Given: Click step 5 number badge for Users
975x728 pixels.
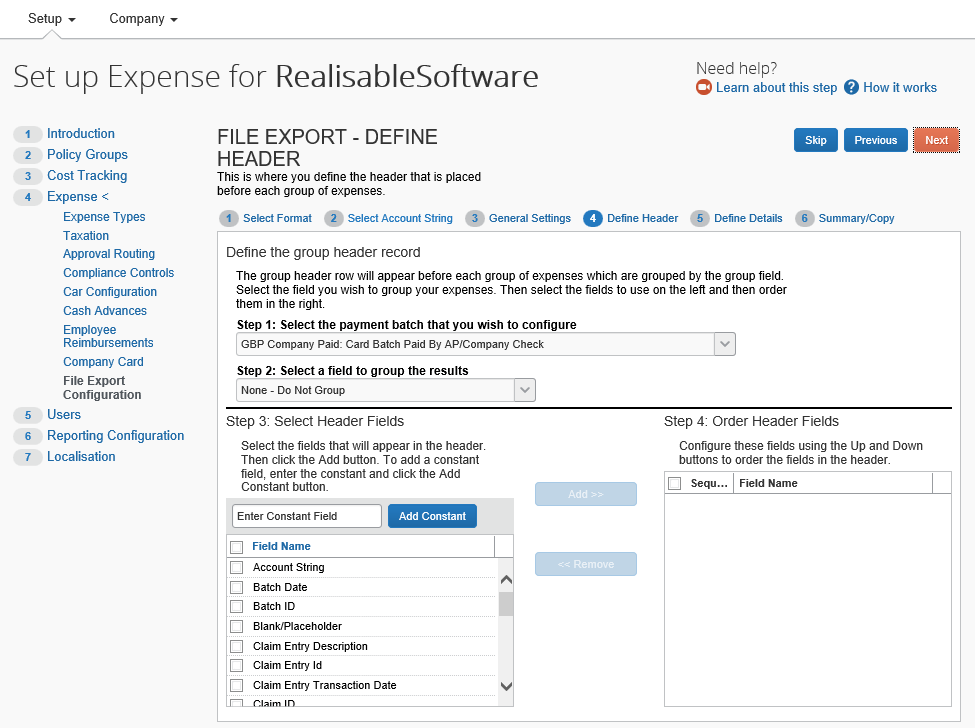Looking at the screenshot, I should (28, 415).
